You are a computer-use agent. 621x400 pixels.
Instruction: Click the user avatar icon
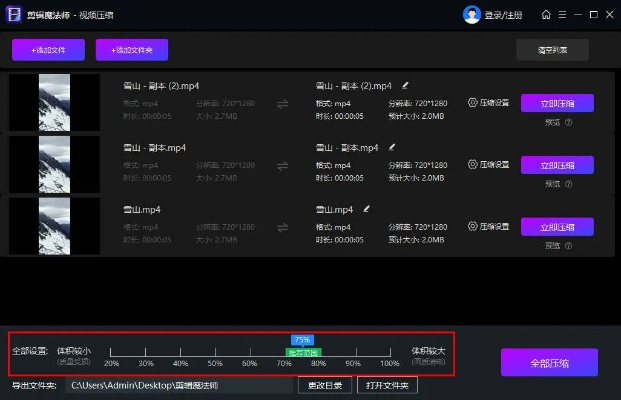[472, 15]
